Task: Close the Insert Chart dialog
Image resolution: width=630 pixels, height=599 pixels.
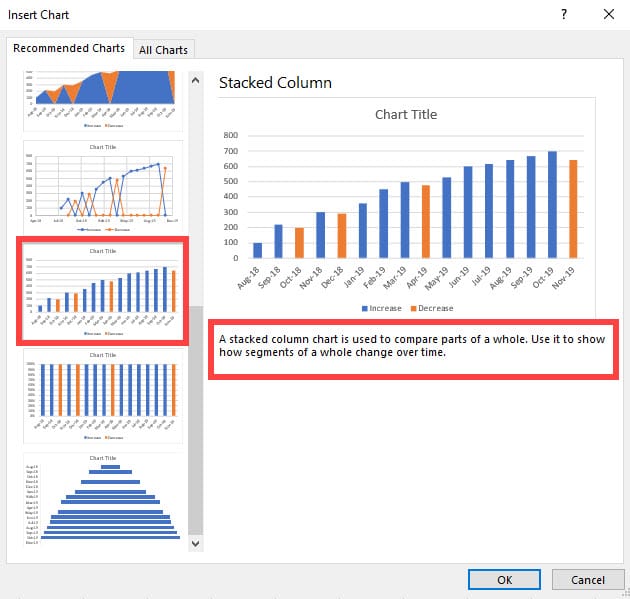Action: coord(609,15)
